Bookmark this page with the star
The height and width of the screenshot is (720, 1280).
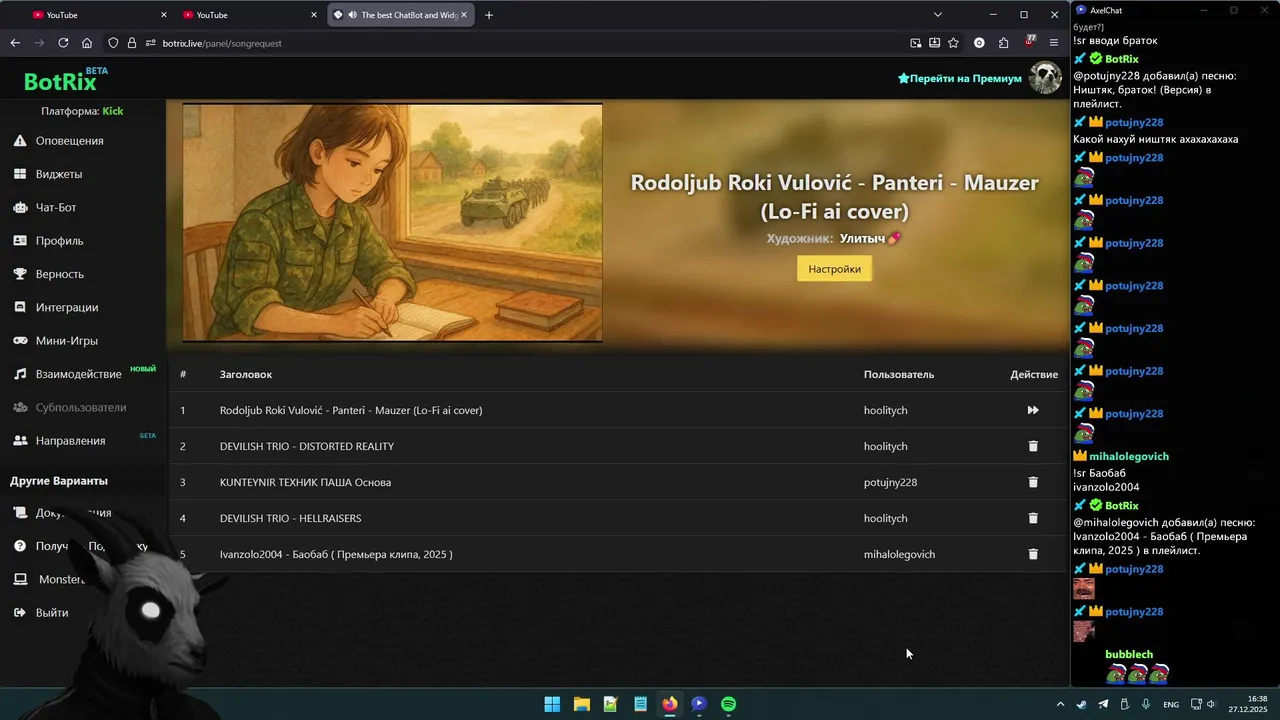953,43
